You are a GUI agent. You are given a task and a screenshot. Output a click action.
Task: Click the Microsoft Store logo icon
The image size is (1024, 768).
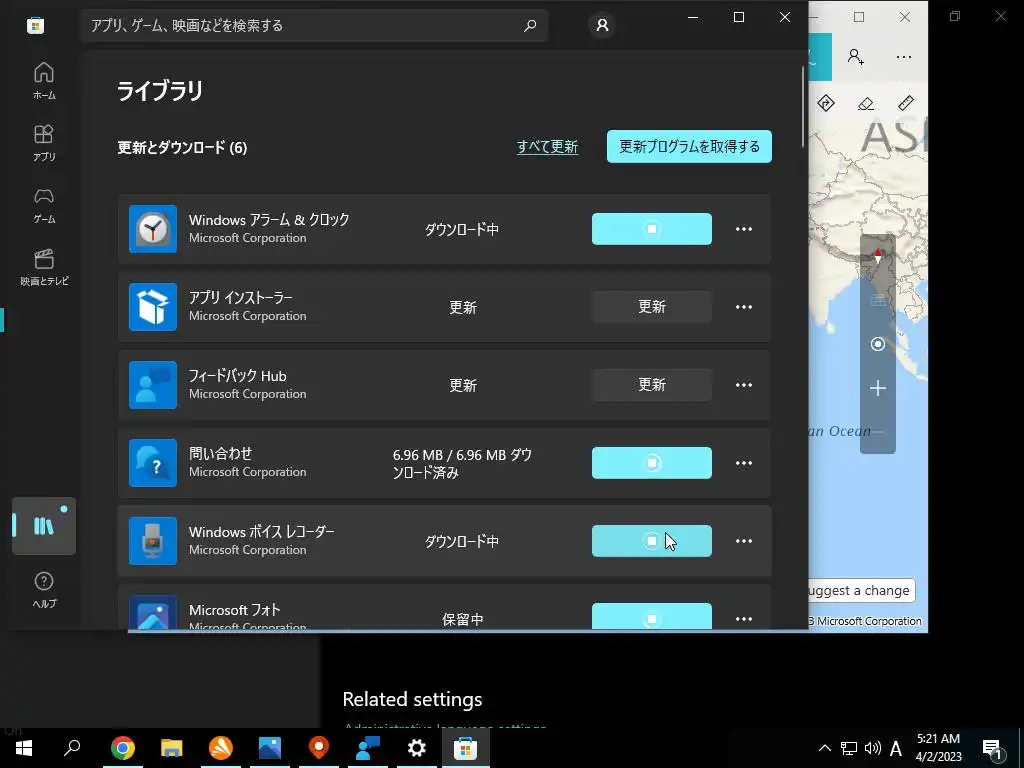pyautogui.click(x=35, y=25)
